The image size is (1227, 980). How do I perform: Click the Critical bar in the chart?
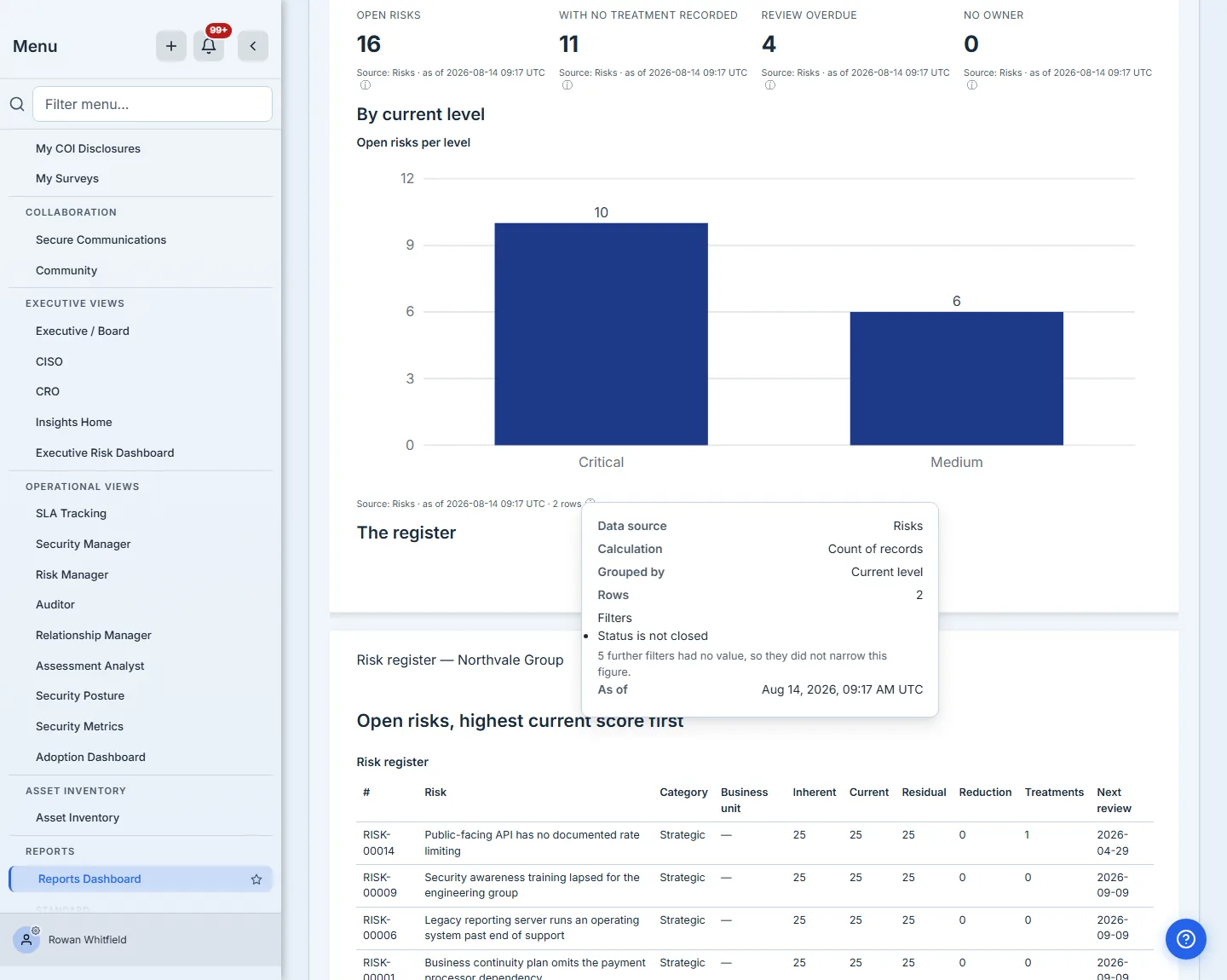(x=602, y=334)
